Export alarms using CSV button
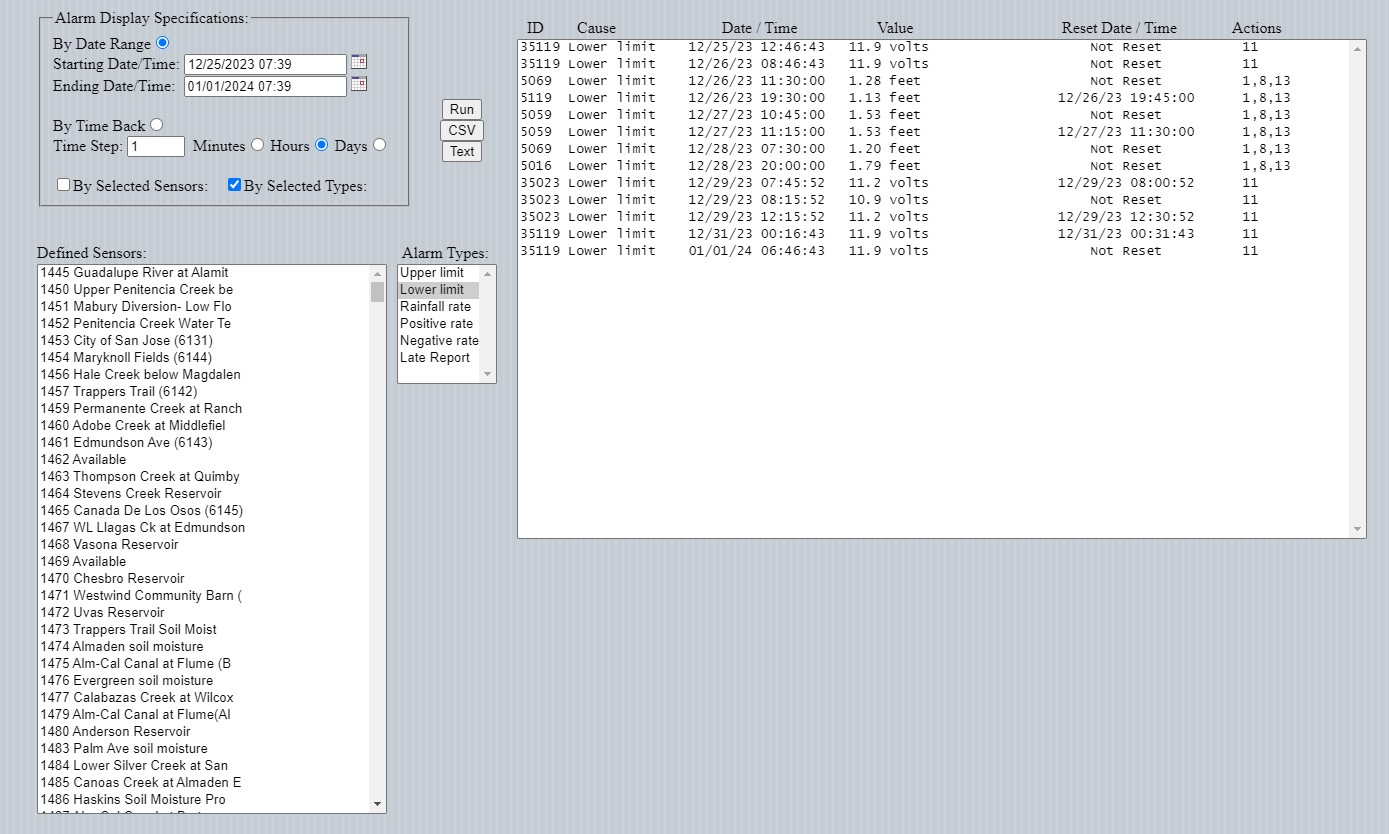 click(461, 130)
